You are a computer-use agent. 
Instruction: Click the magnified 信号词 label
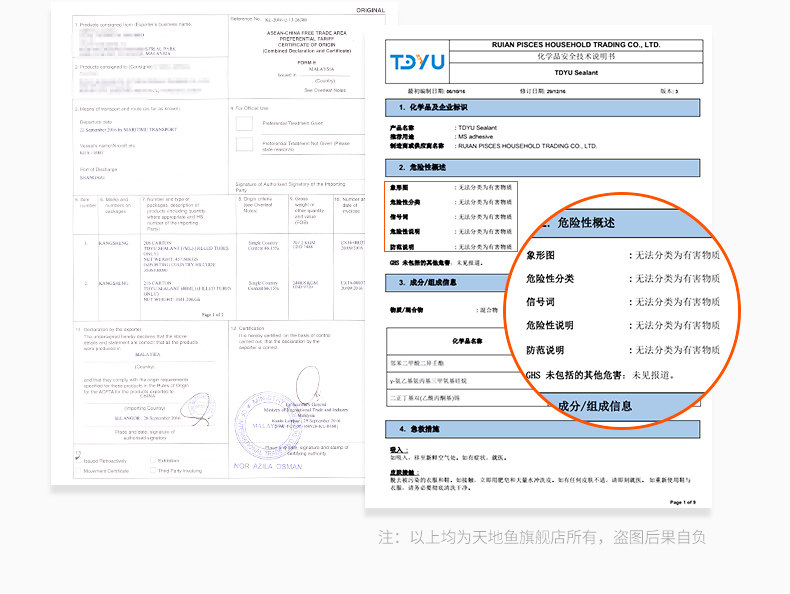tap(540, 302)
